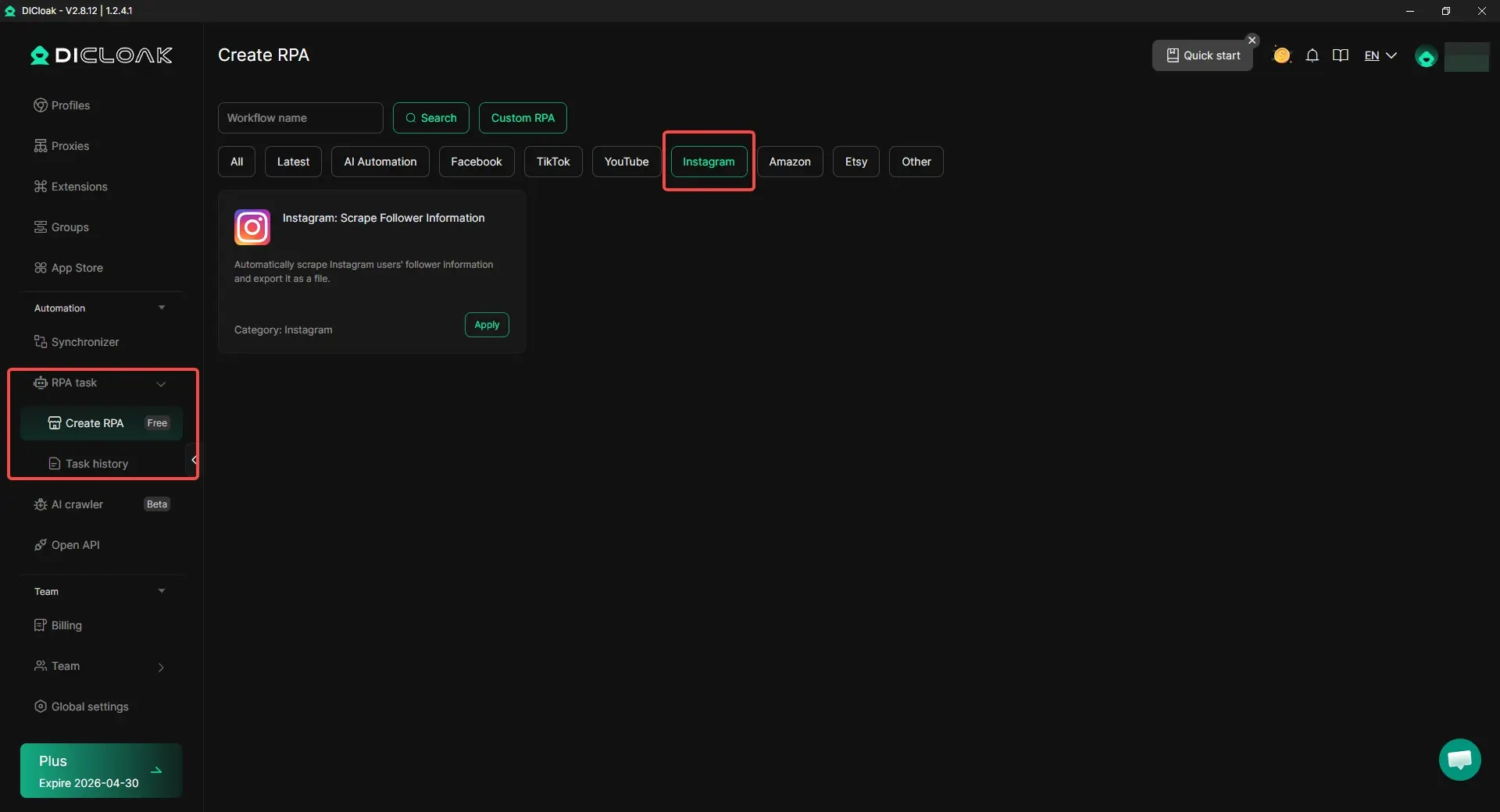Select the AI Automation filter tab

coord(380,162)
